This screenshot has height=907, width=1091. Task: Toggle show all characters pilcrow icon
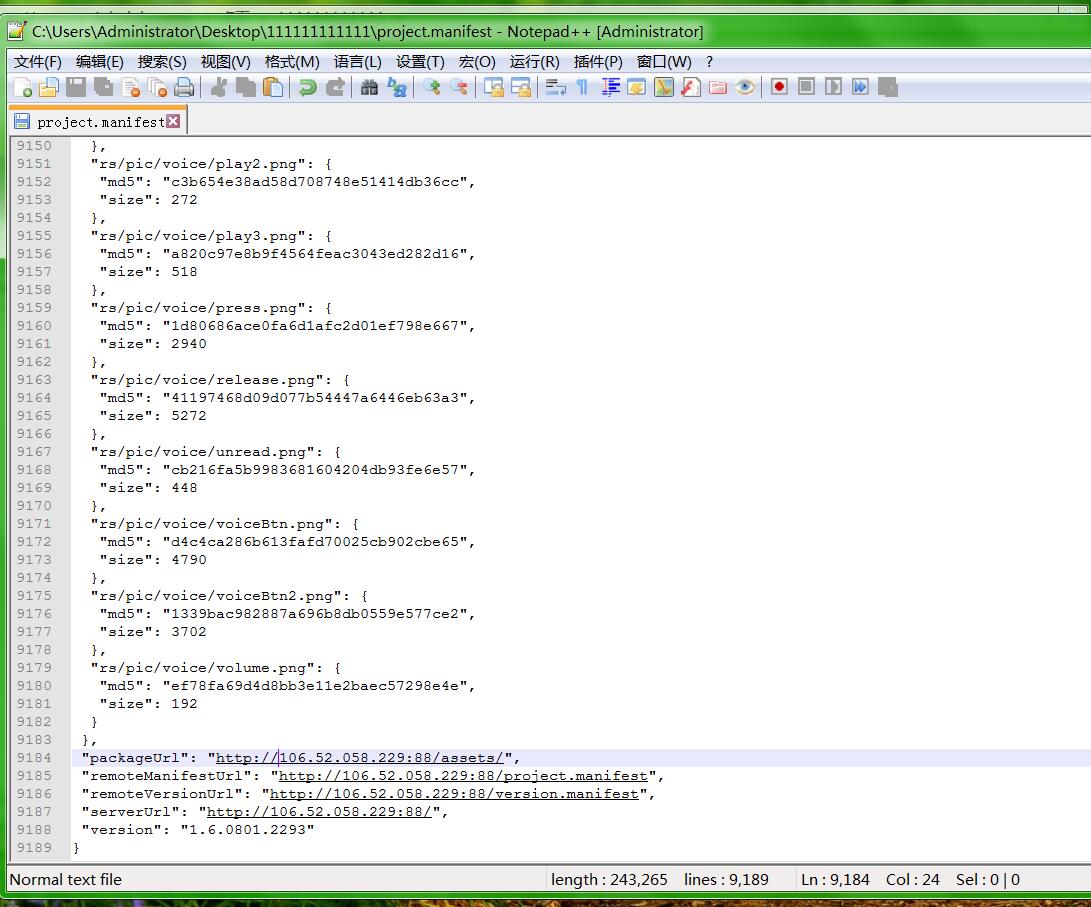click(x=582, y=88)
